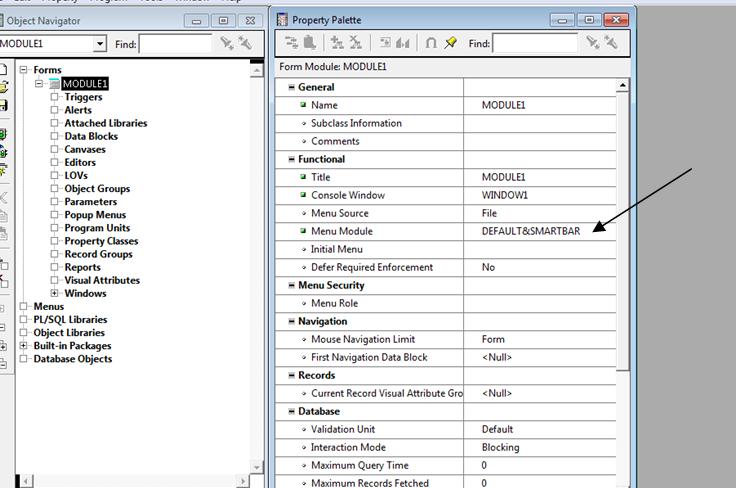Toggle the Freeze/Unfreeze pin in Property Palette
The height and width of the screenshot is (488, 736).
tap(451, 43)
